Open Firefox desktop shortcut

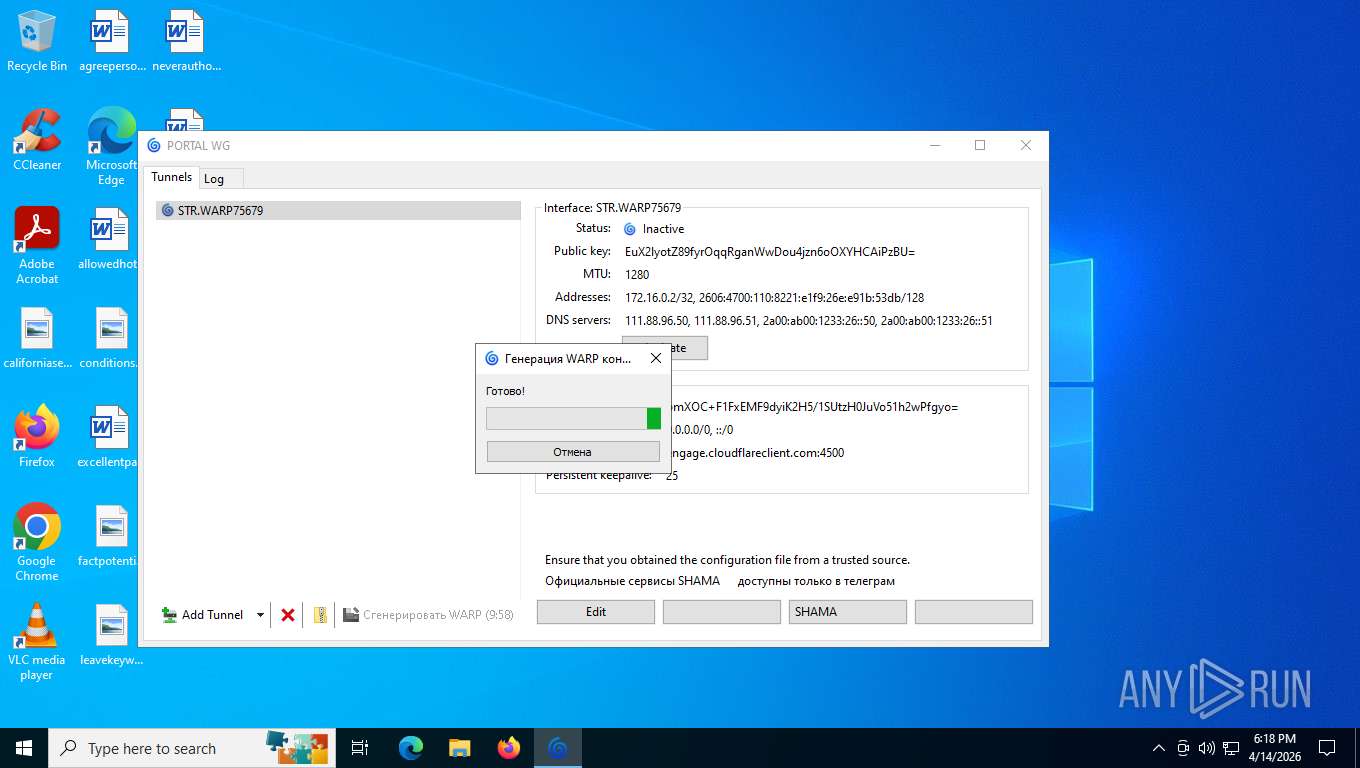37,437
